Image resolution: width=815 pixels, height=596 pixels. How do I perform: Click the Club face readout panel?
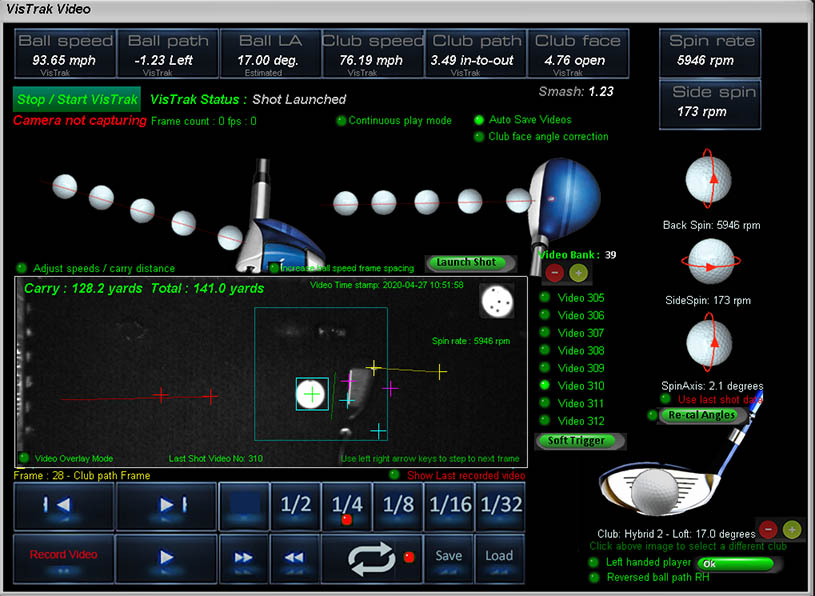(x=577, y=54)
